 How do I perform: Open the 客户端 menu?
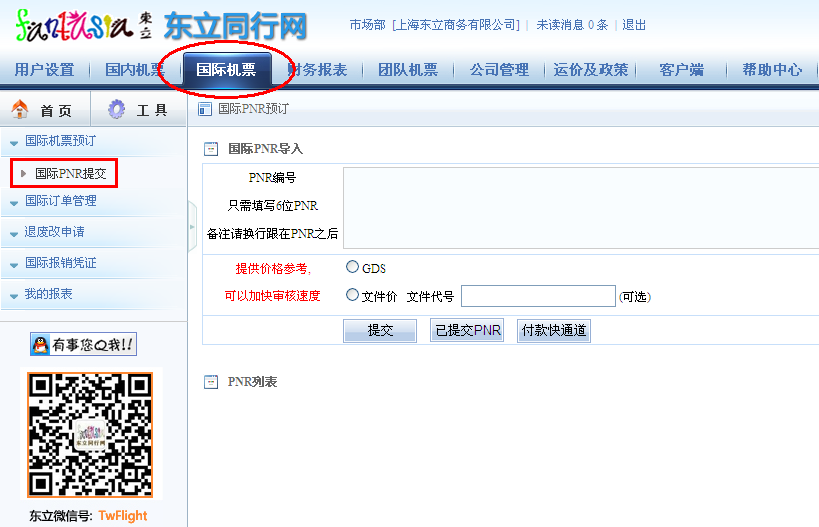(x=681, y=69)
